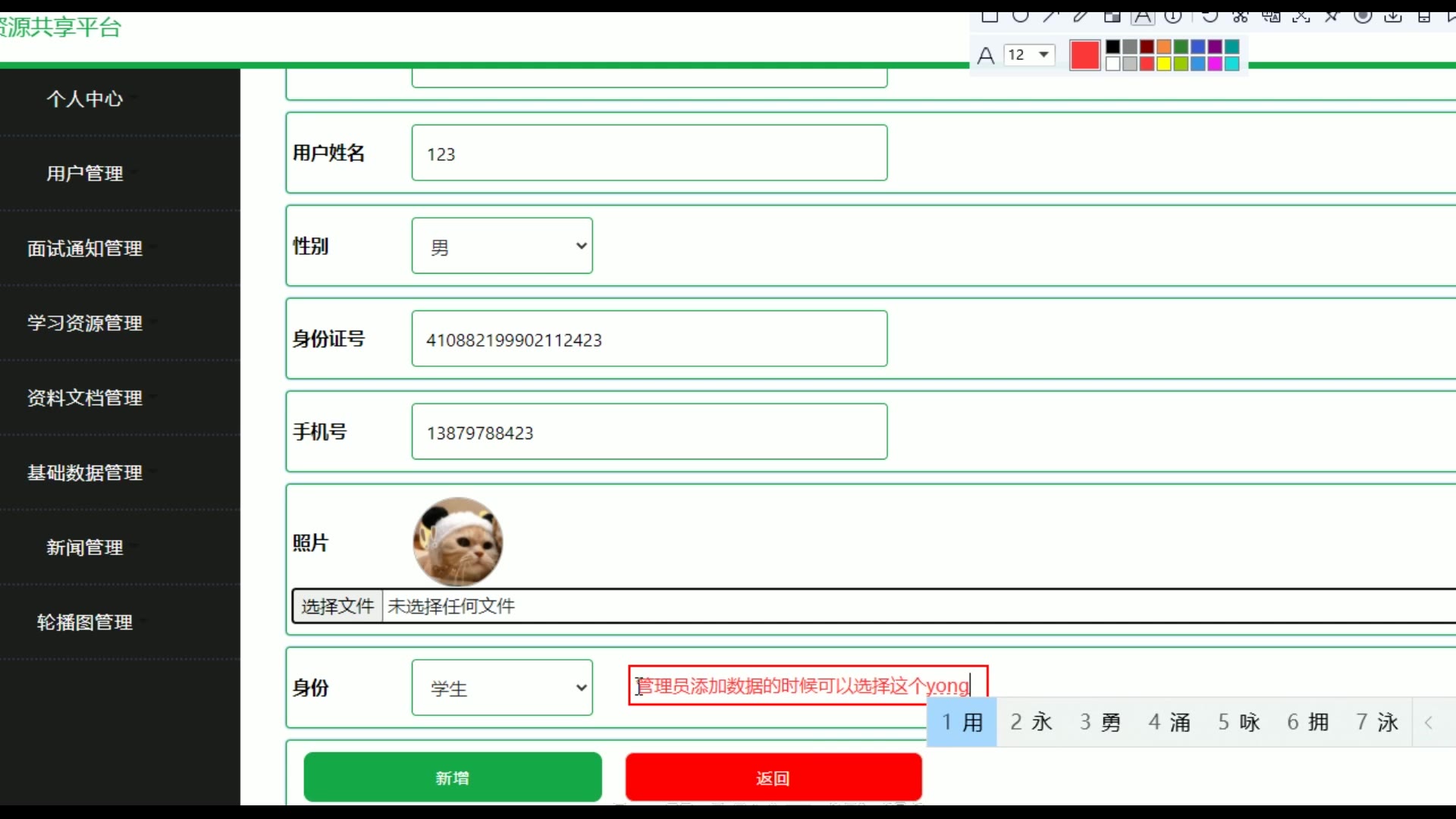Pick the white color swatch
Screen dimensions: 1456x819
click(1112, 64)
